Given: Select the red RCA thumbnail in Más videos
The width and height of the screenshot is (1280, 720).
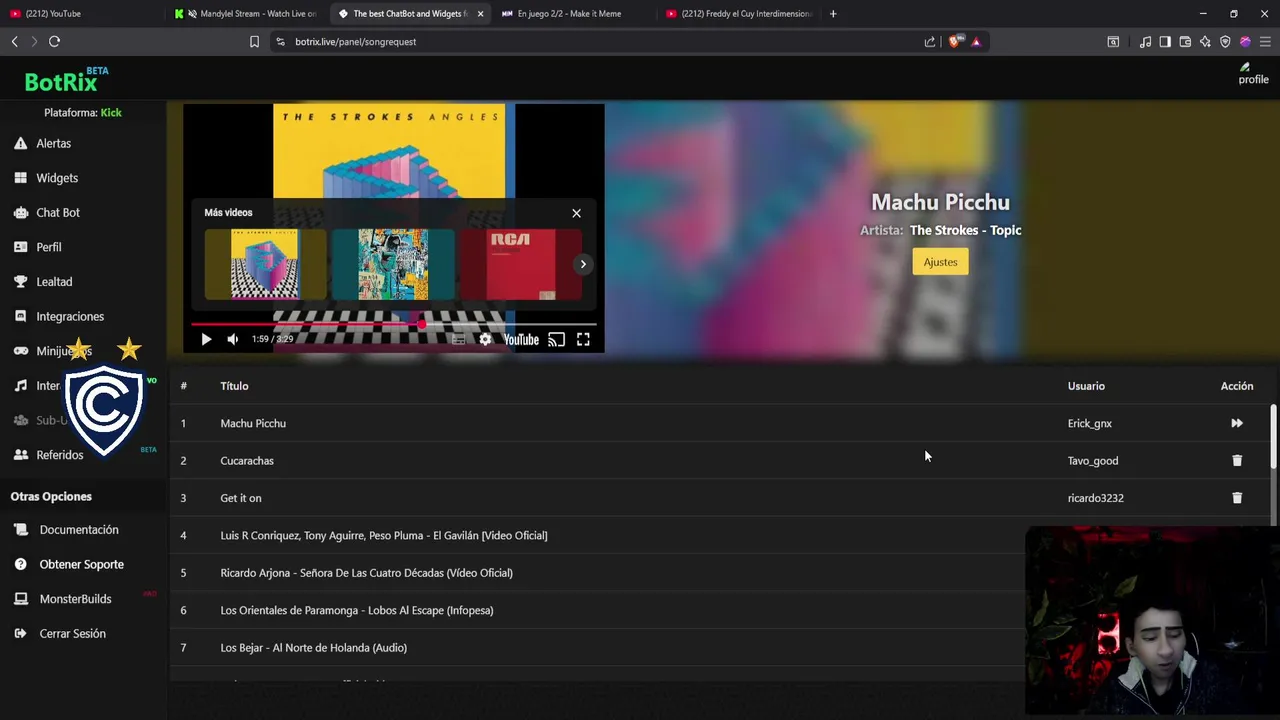Looking at the screenshot, I should tap(520, 264).
